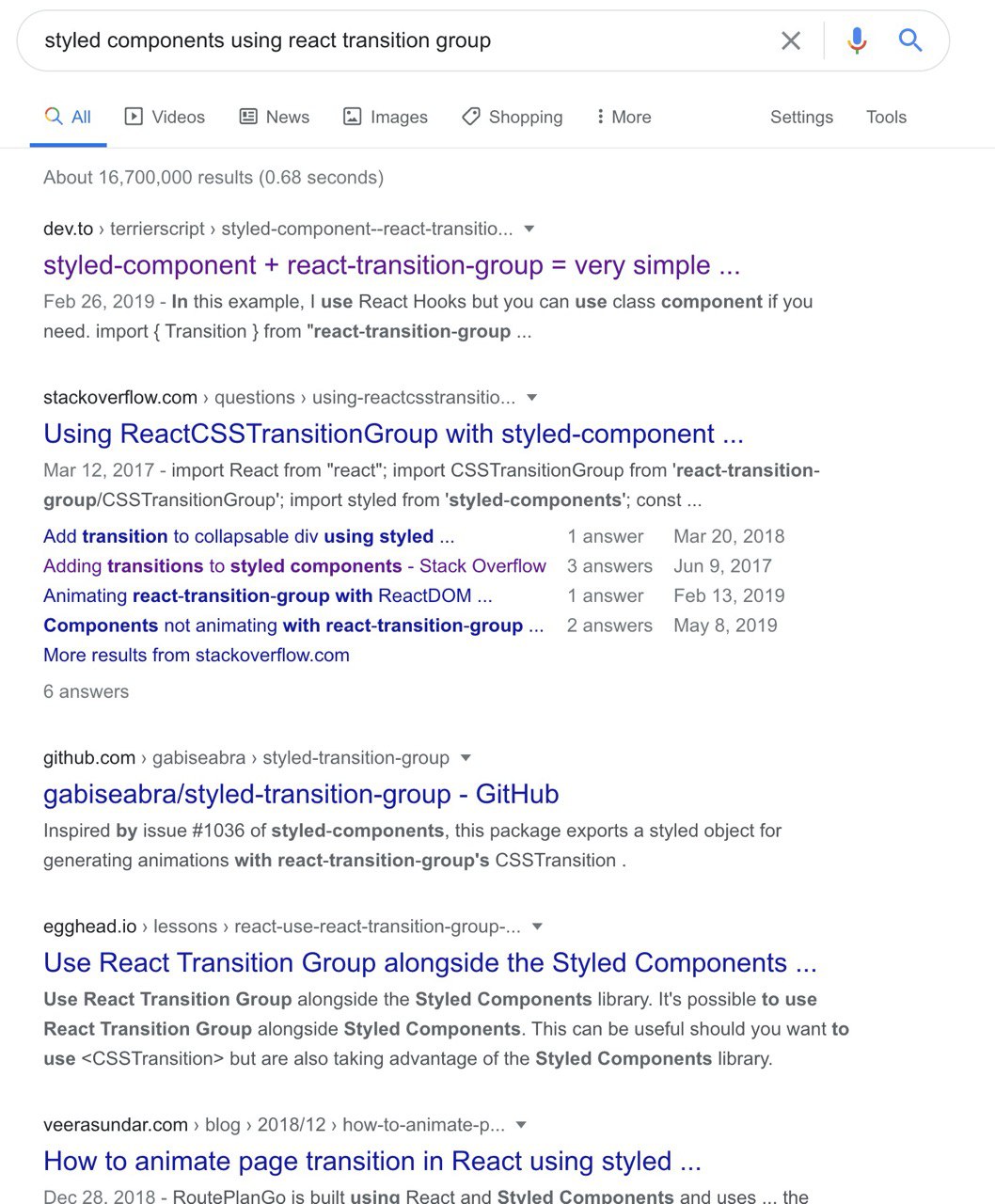995x1204 pixels.
Task: Click the Mar 20, 2018 date cell
Action: pyautogui.click(x=729, y=536)
